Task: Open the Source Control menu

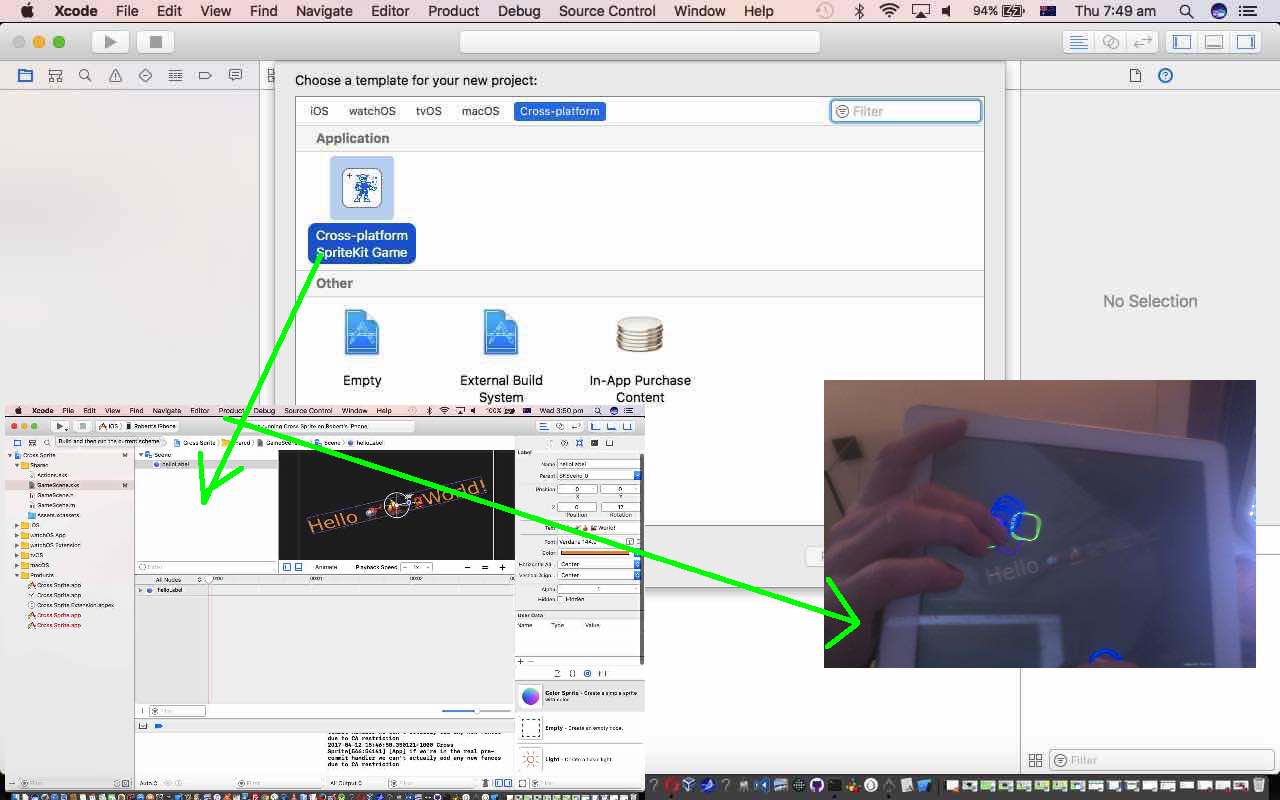Action: click(607, 11)
